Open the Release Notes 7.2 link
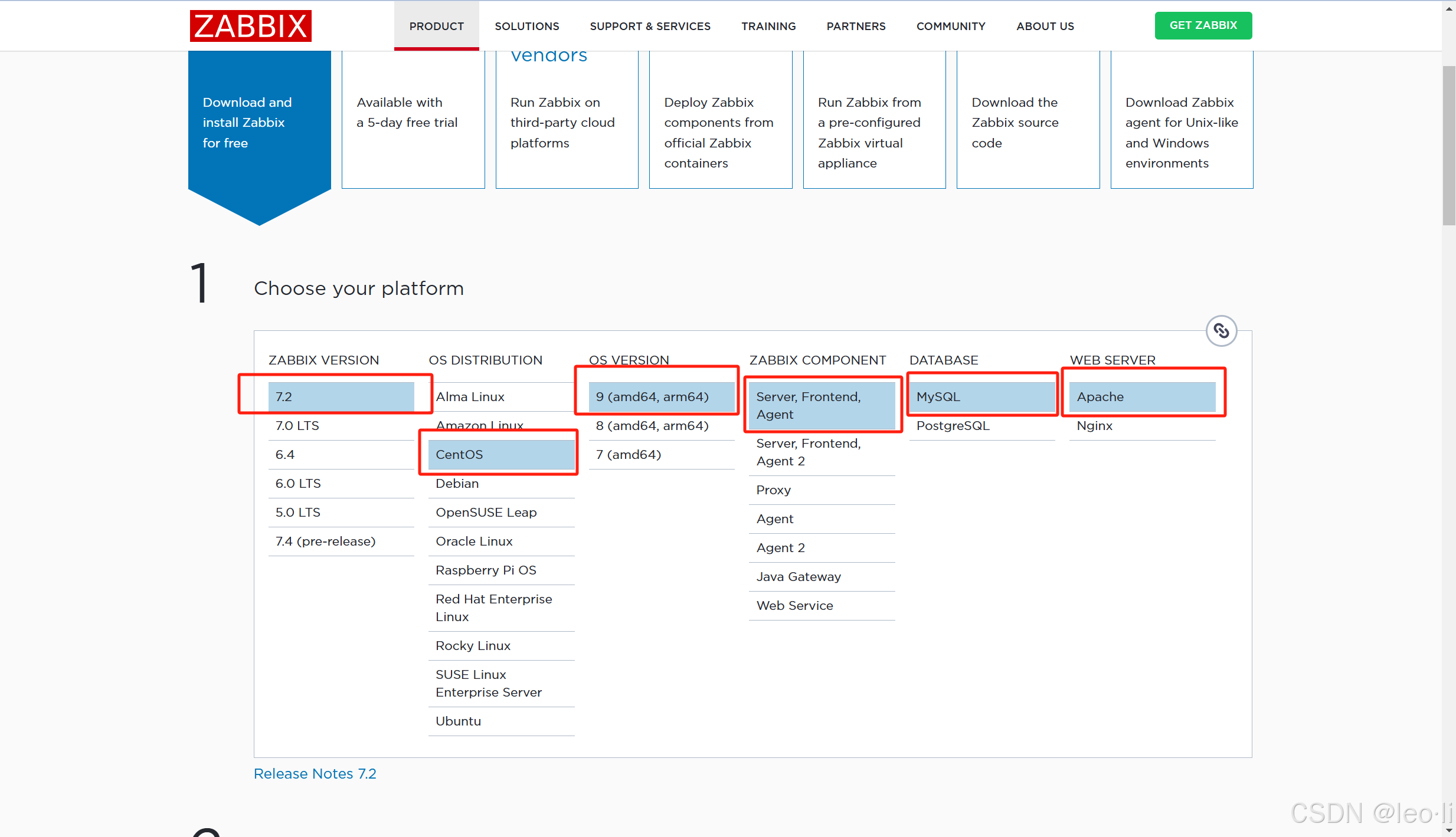 point(315,774)
